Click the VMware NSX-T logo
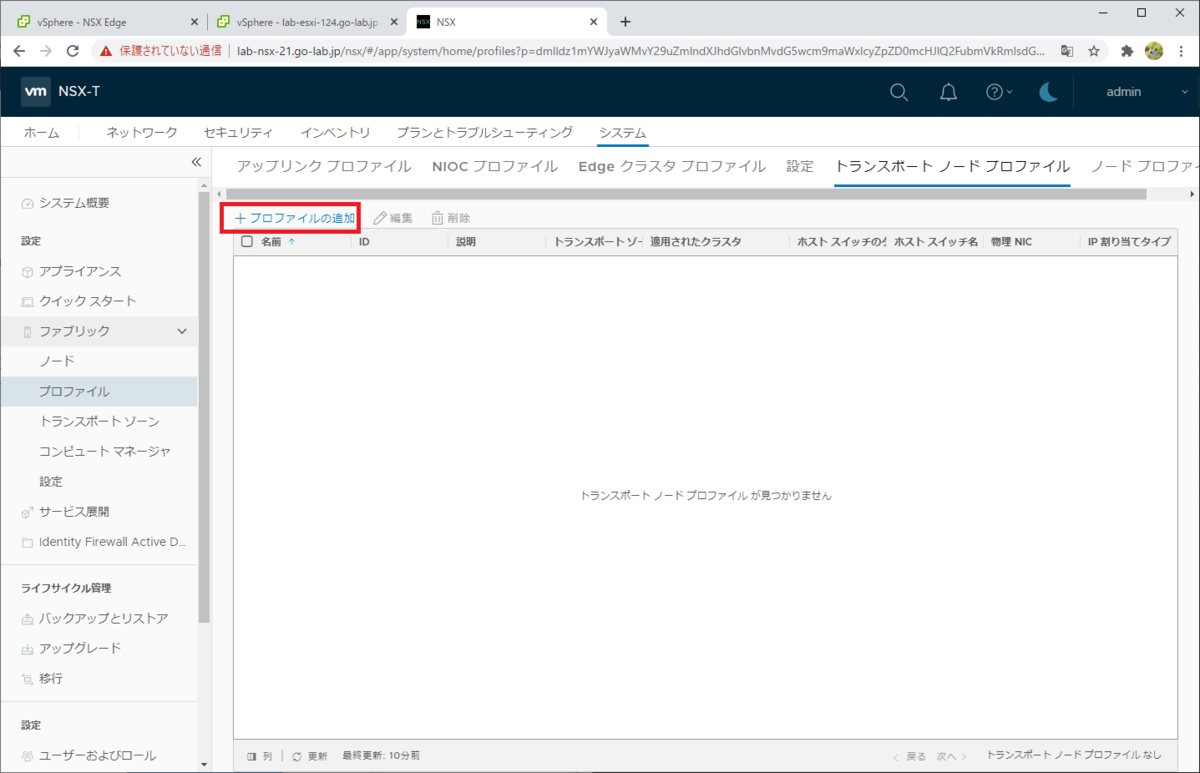The height and width of the screenshot is (773, 1200). [x=61, y=92]
